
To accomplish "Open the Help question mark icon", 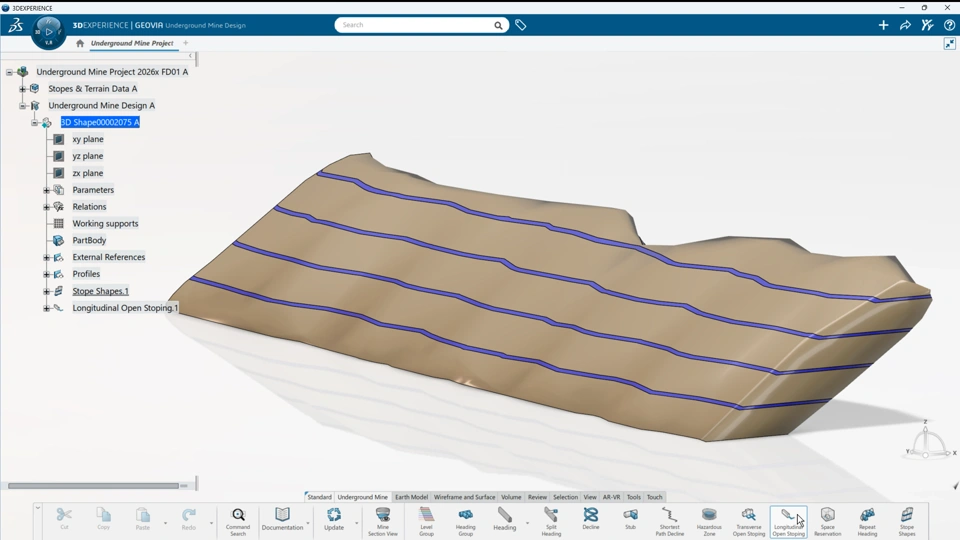I will click(949, 25).
